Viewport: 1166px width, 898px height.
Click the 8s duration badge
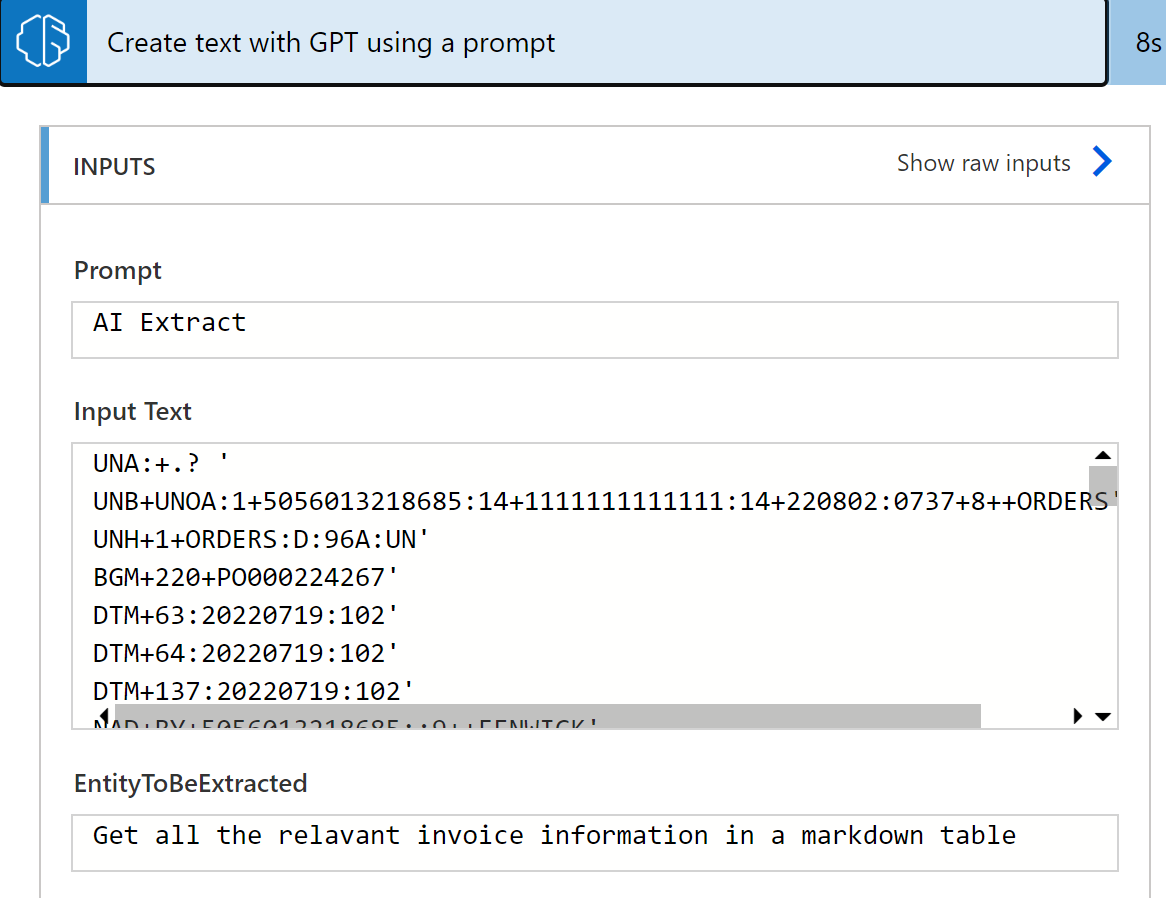pyautogui.click(x=1147, y=43)
